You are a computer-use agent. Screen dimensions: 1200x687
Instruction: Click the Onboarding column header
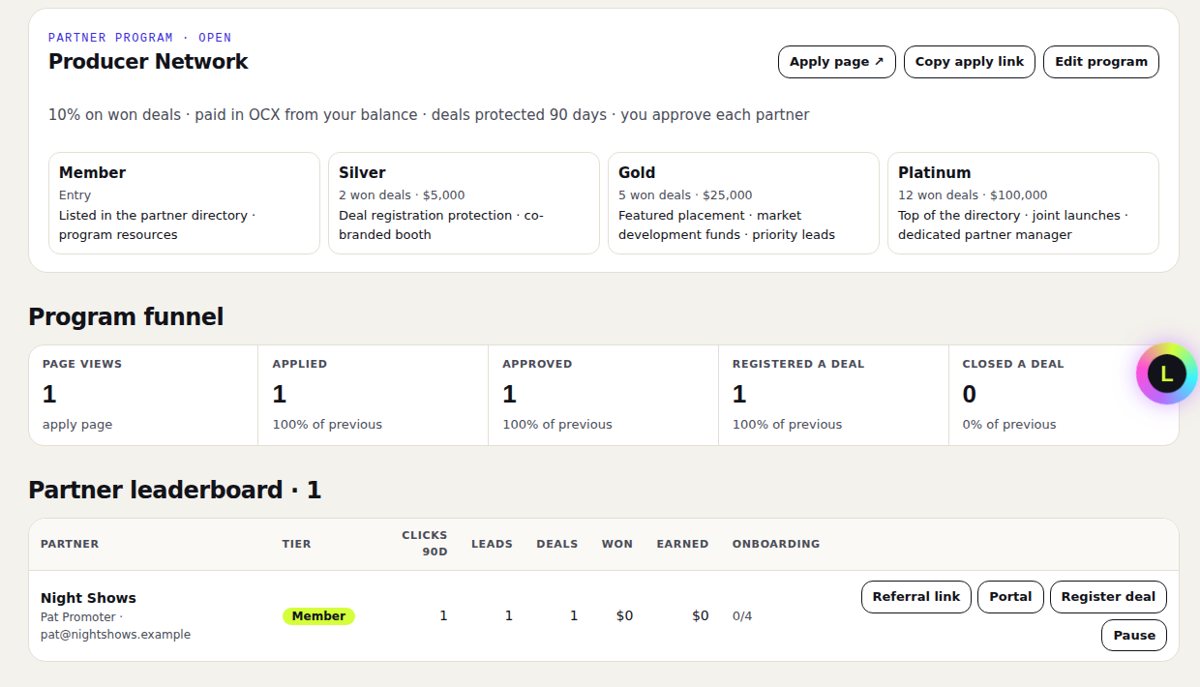[776, 544]
